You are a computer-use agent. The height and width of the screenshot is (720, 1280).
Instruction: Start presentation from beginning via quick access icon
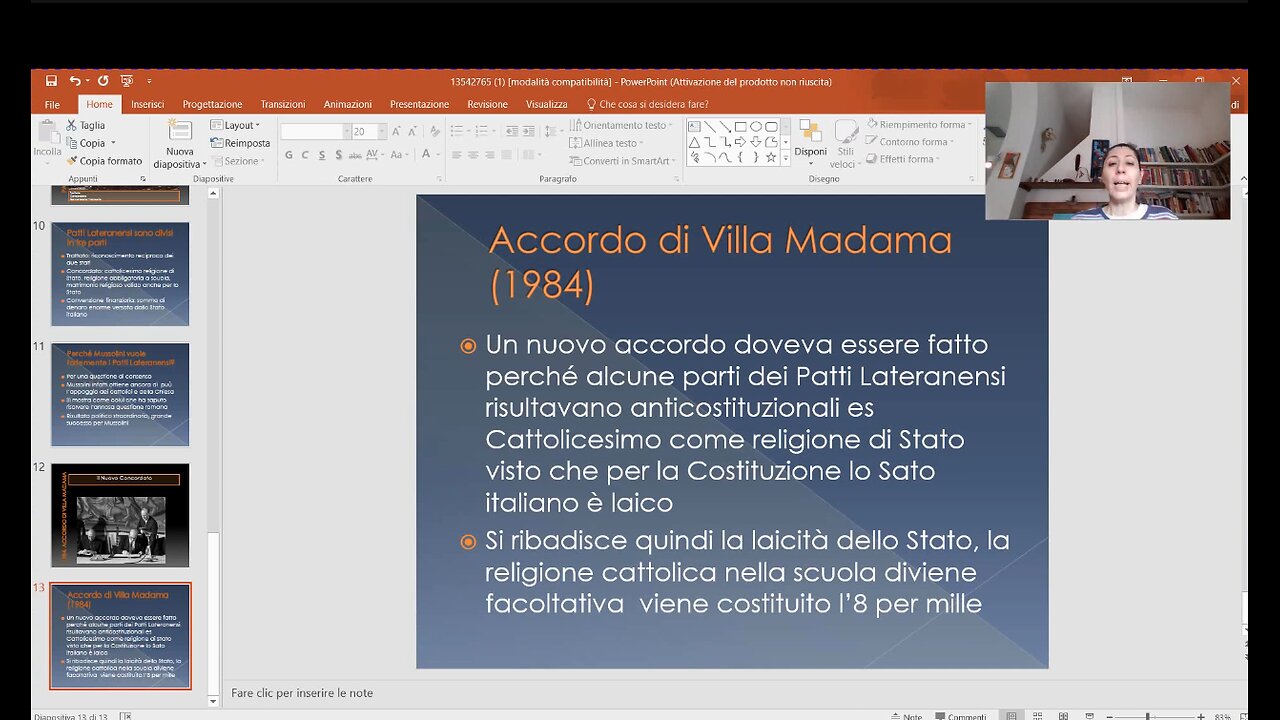tap(127, 81)
